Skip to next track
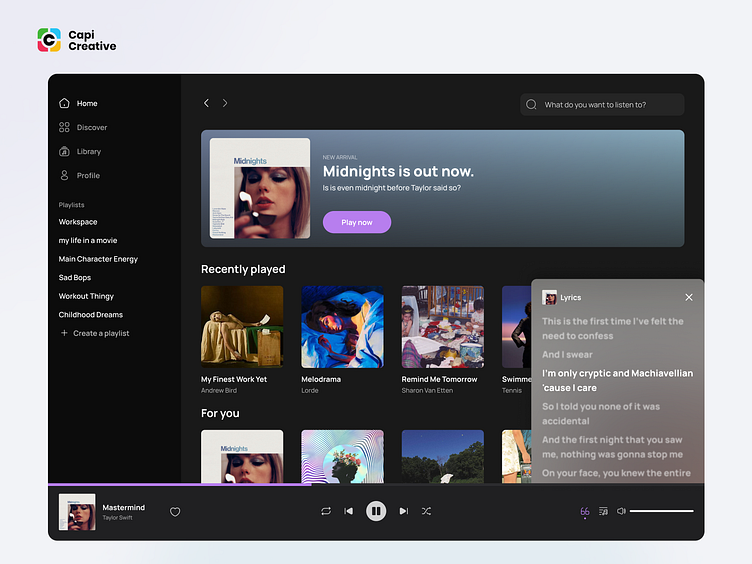This screenshot has height=564, width=752. tap(404, 511)
